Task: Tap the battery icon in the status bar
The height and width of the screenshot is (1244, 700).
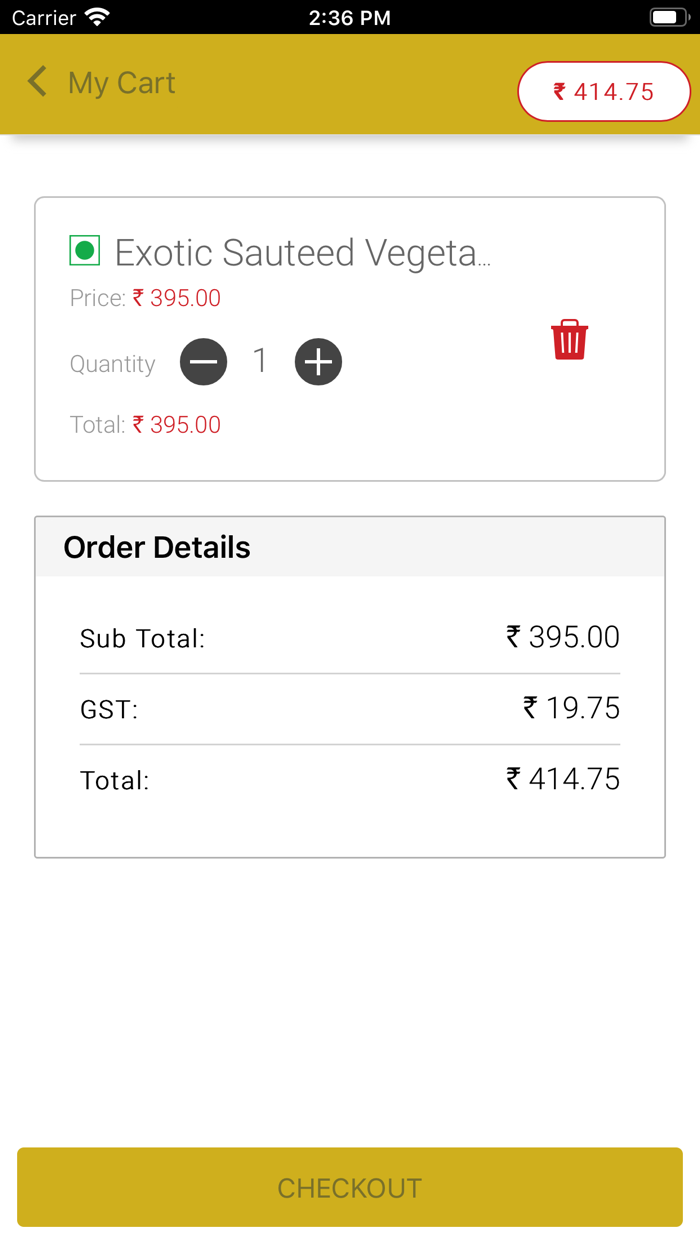Action: [666, 17]
